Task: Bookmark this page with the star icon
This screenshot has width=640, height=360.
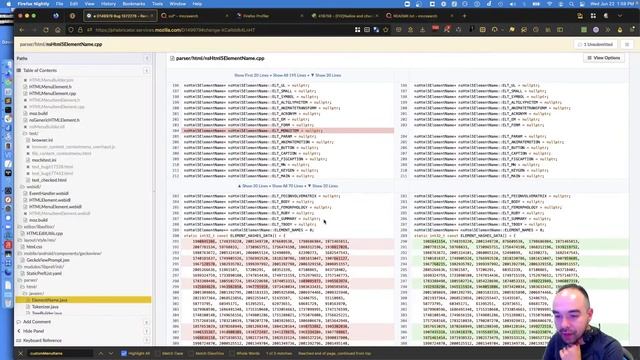Action: [386, 30]
